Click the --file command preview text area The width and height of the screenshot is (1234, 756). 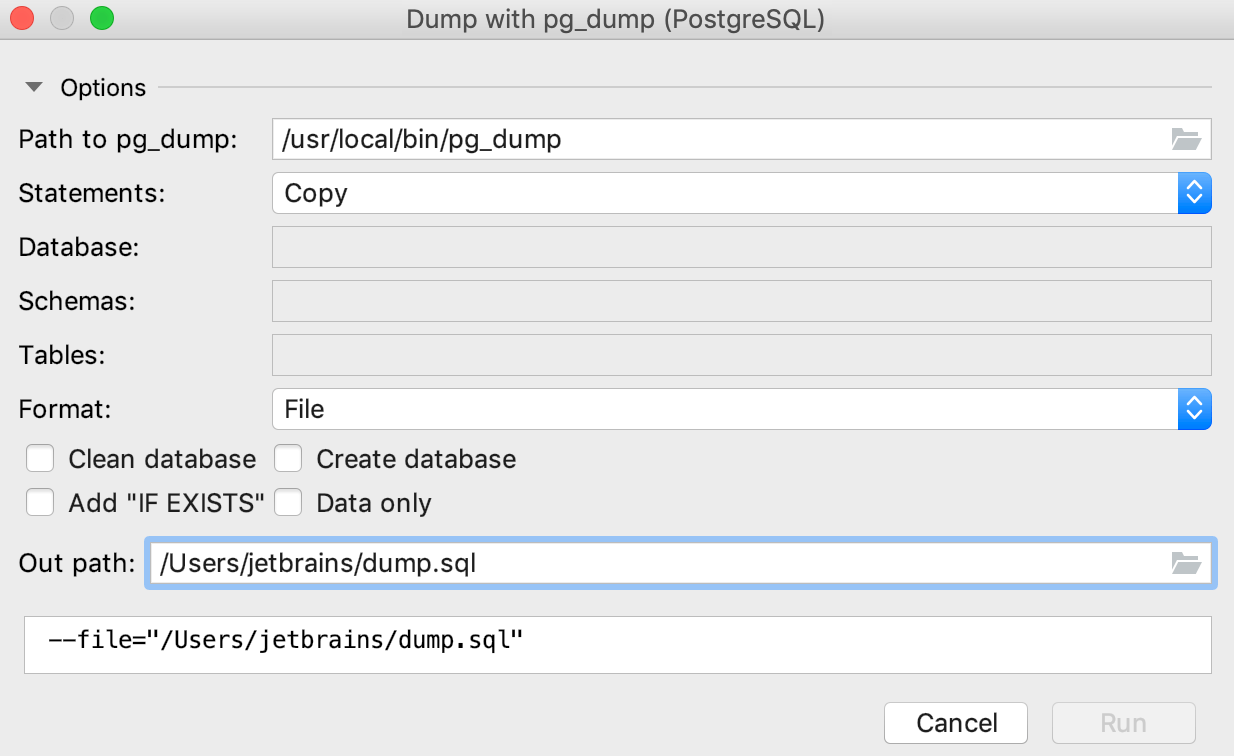click(618, 645)
